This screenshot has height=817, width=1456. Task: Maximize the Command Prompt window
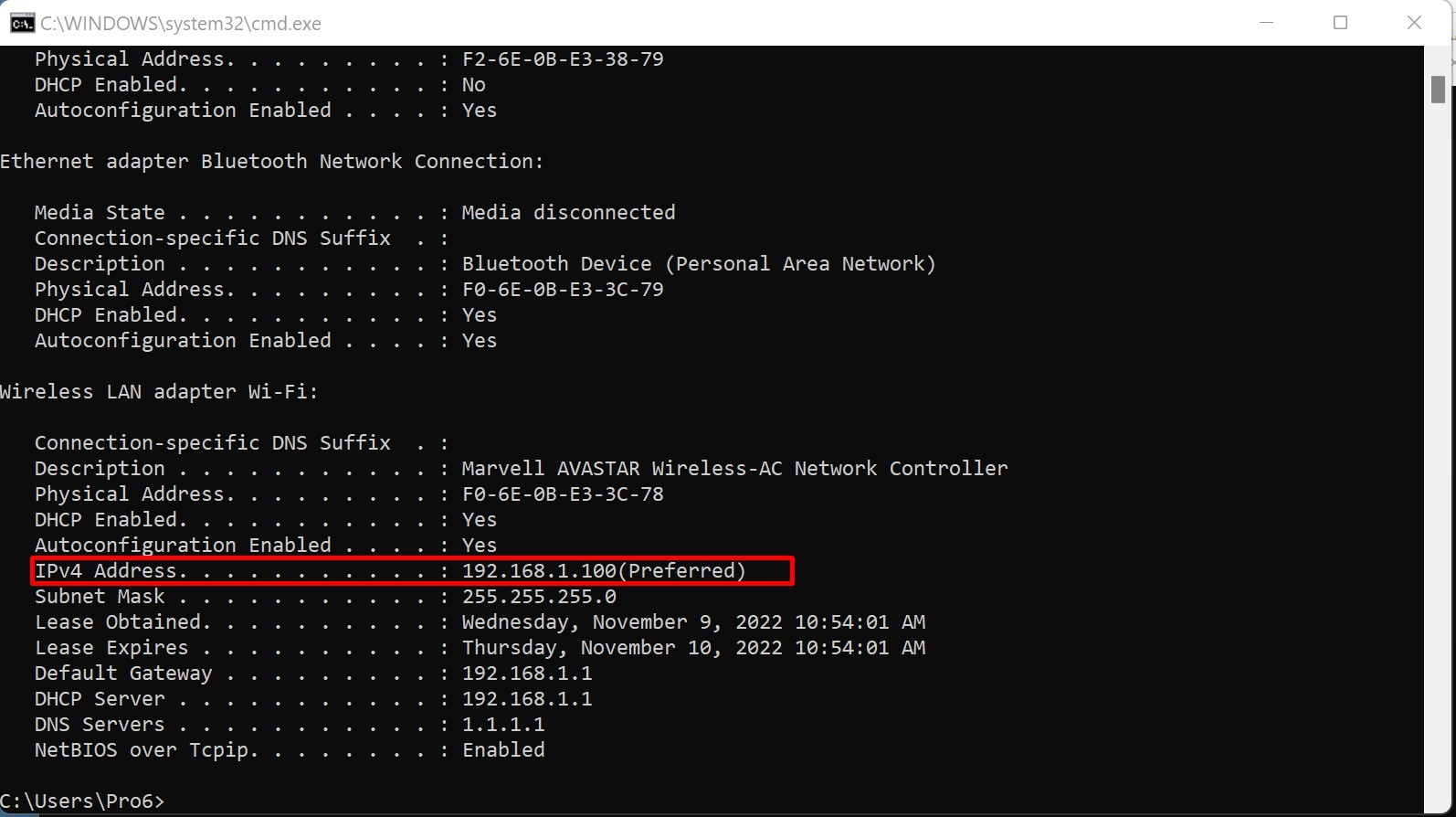(1340, 23)
